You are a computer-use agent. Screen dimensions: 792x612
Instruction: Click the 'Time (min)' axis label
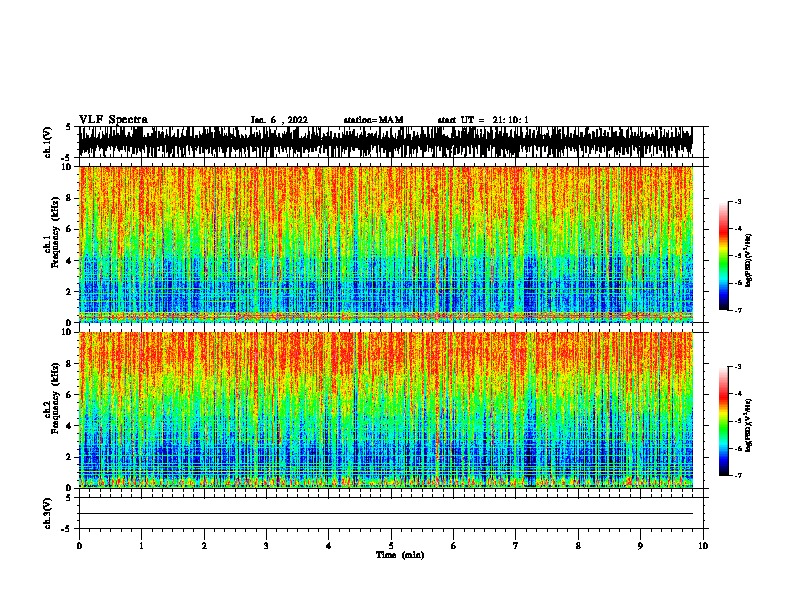(400, 555)
